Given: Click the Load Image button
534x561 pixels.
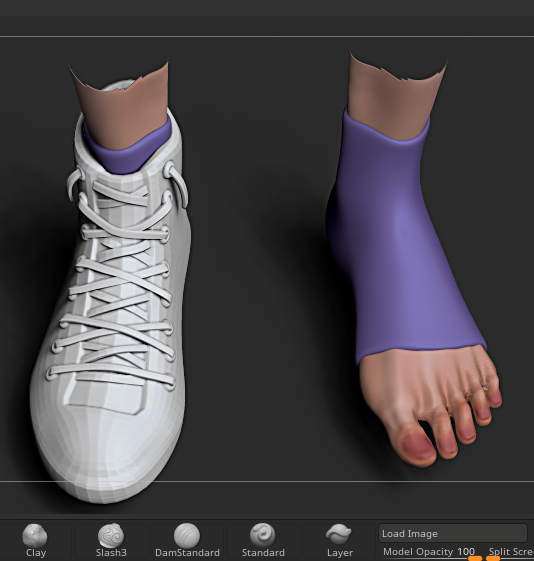Looking at the screenshot, I should tap(453, 533).
